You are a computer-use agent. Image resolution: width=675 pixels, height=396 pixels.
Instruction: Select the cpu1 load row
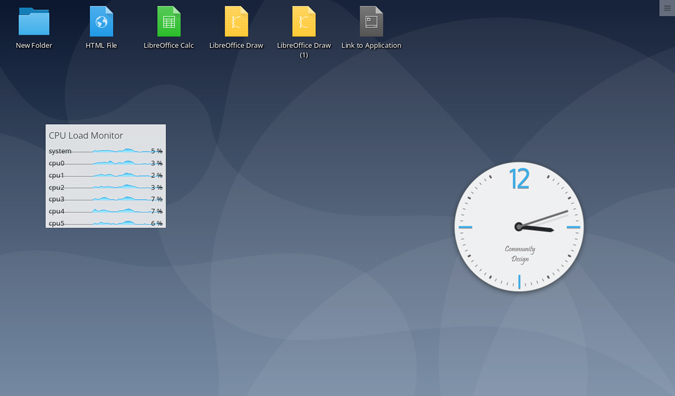(x=105, y=175)
